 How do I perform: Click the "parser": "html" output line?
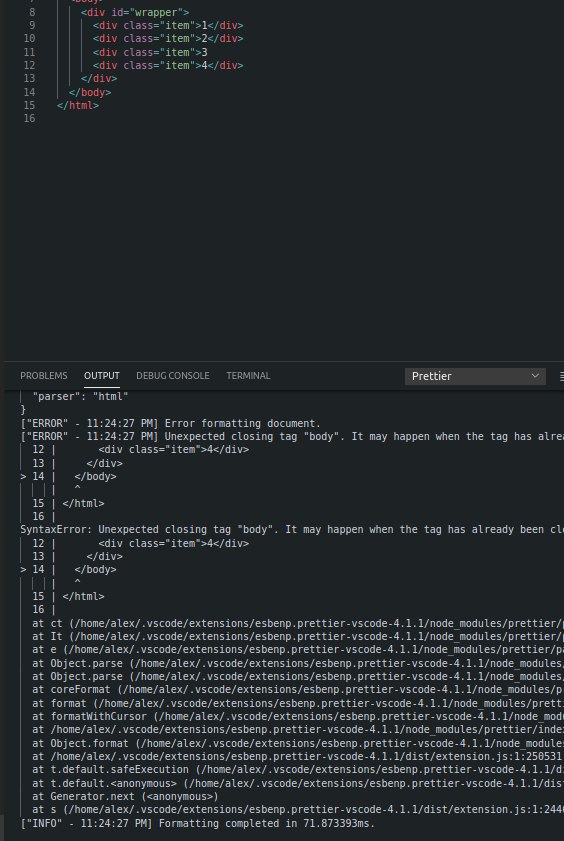(80, 396)
